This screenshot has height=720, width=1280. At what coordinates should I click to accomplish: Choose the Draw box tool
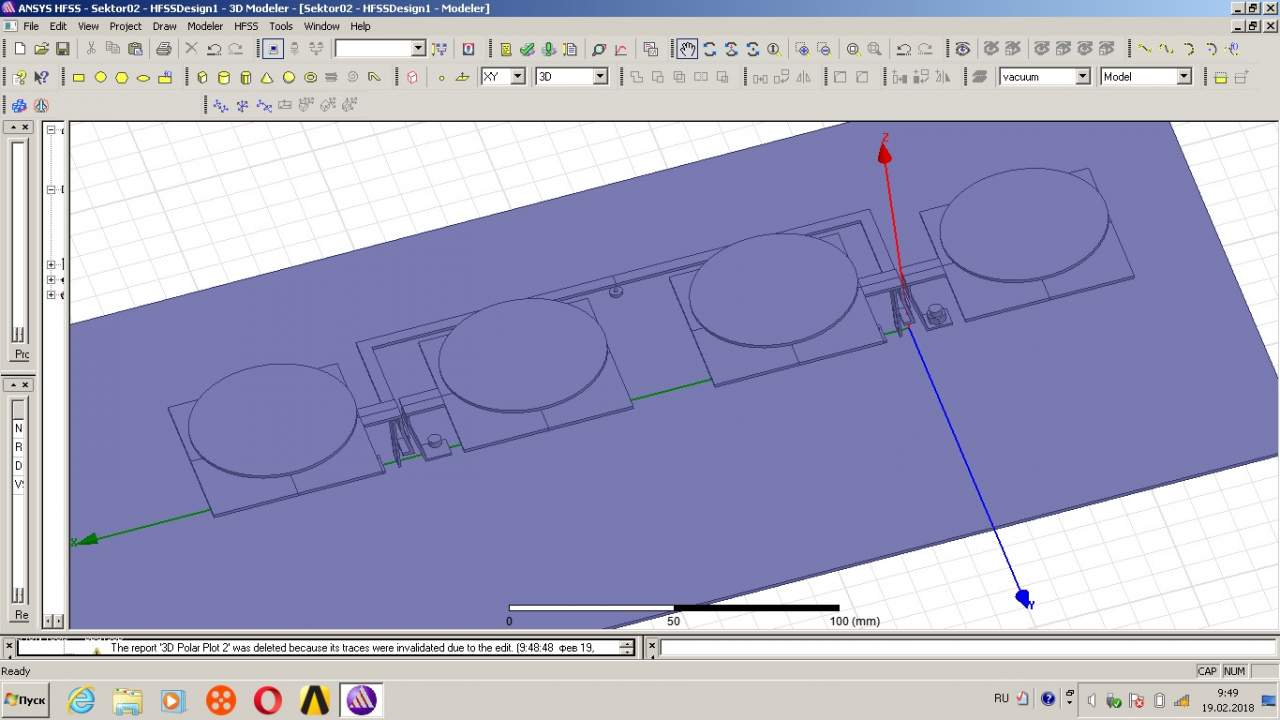tap(202, 77)
